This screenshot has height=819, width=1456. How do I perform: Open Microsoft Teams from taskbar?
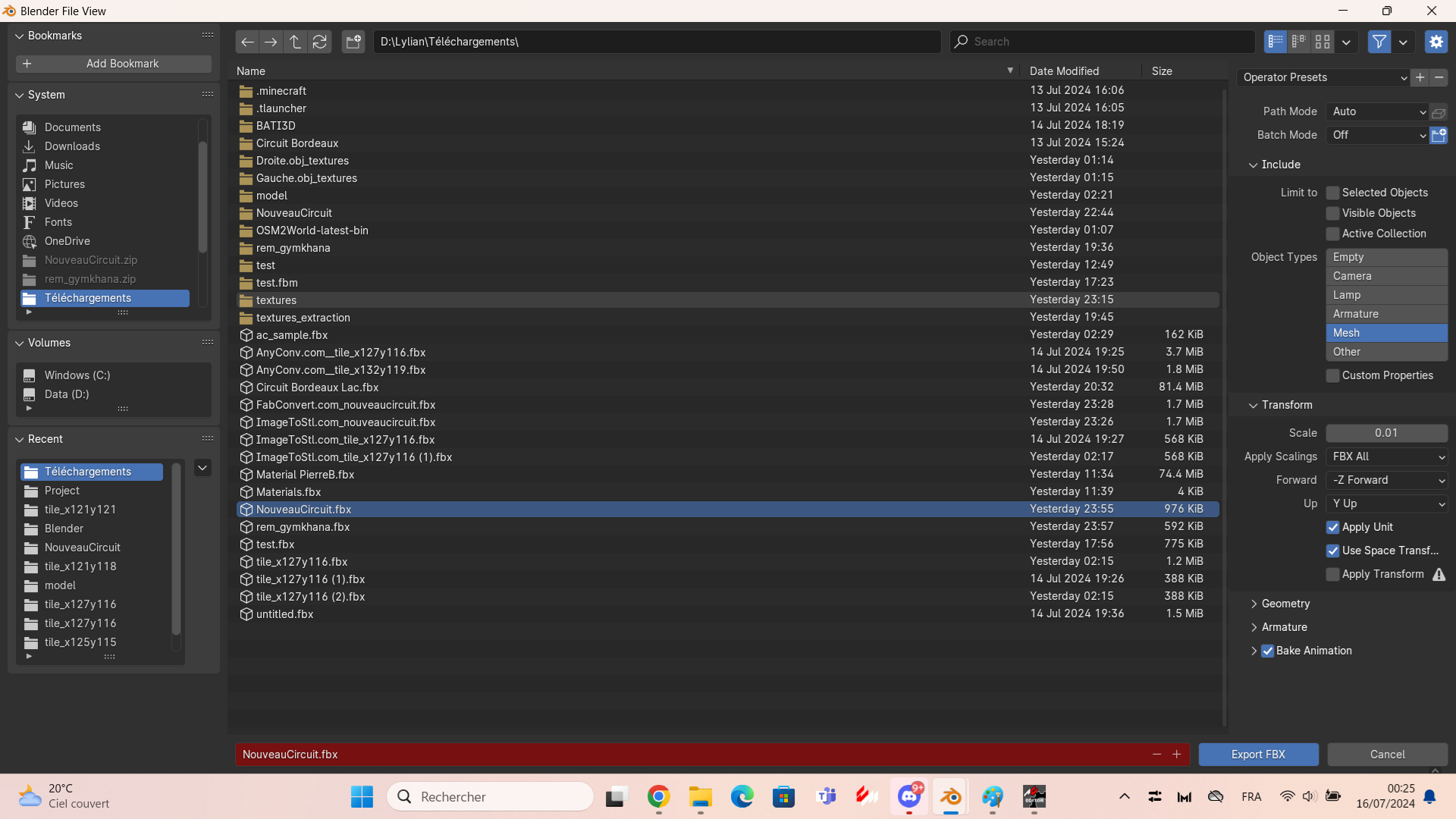(x=825, y=797)
